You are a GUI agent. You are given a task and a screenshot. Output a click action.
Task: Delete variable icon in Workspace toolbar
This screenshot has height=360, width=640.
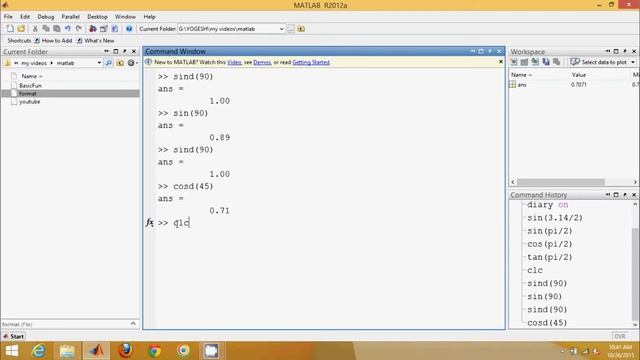(x=556, y=62)
